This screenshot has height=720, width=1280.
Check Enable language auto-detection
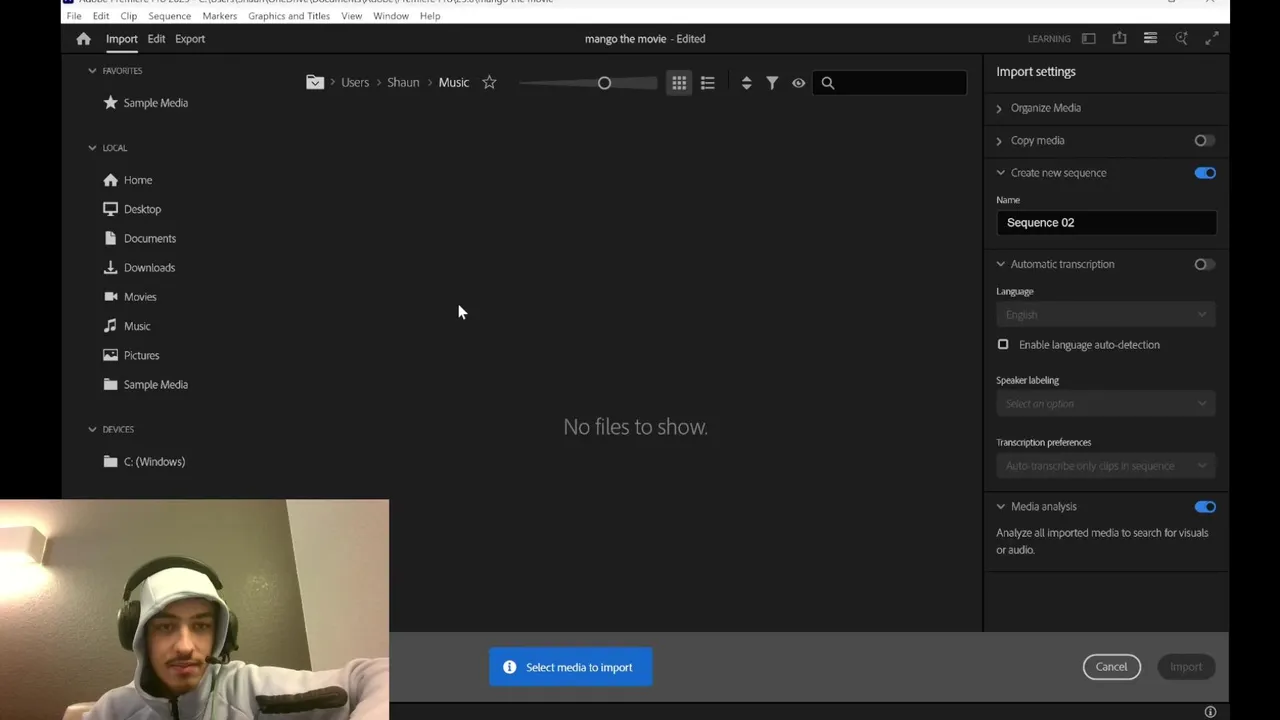coord(1003,345)
